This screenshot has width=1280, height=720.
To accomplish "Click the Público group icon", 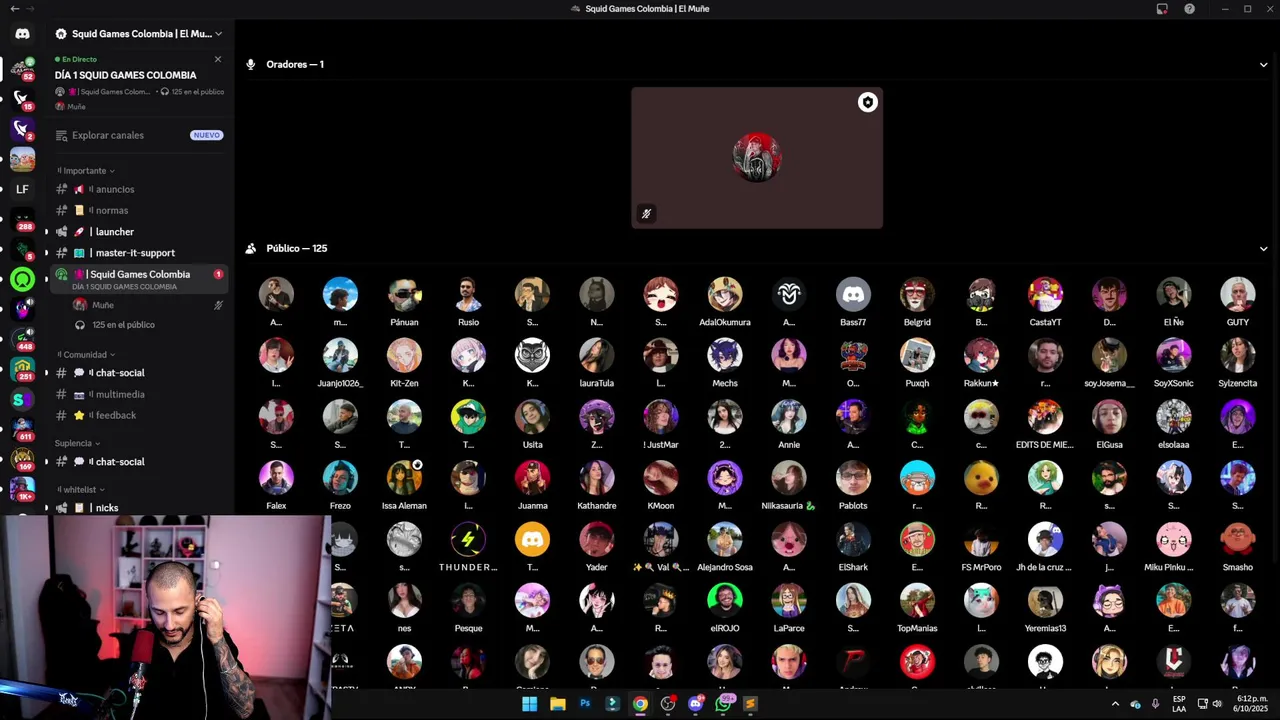I will (x=251, y=248).
